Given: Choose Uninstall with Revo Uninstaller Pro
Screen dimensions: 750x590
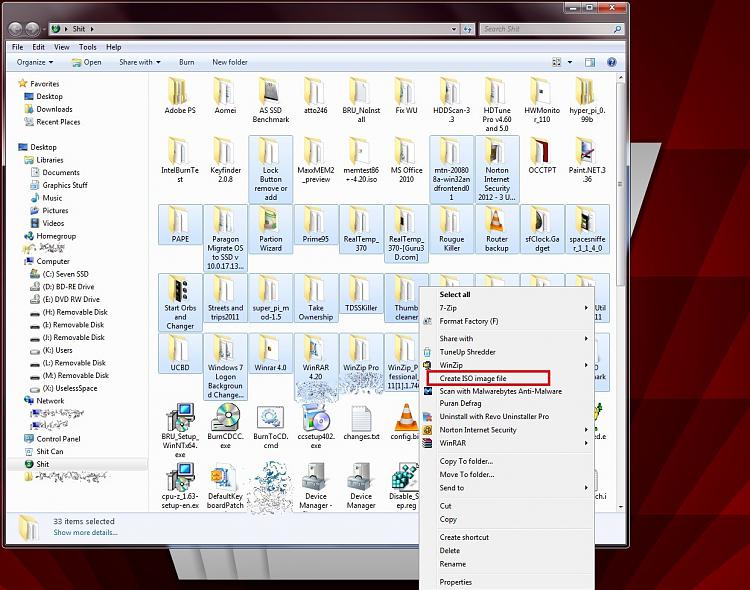Looking at the screenshot, I should tap(507, 416).
